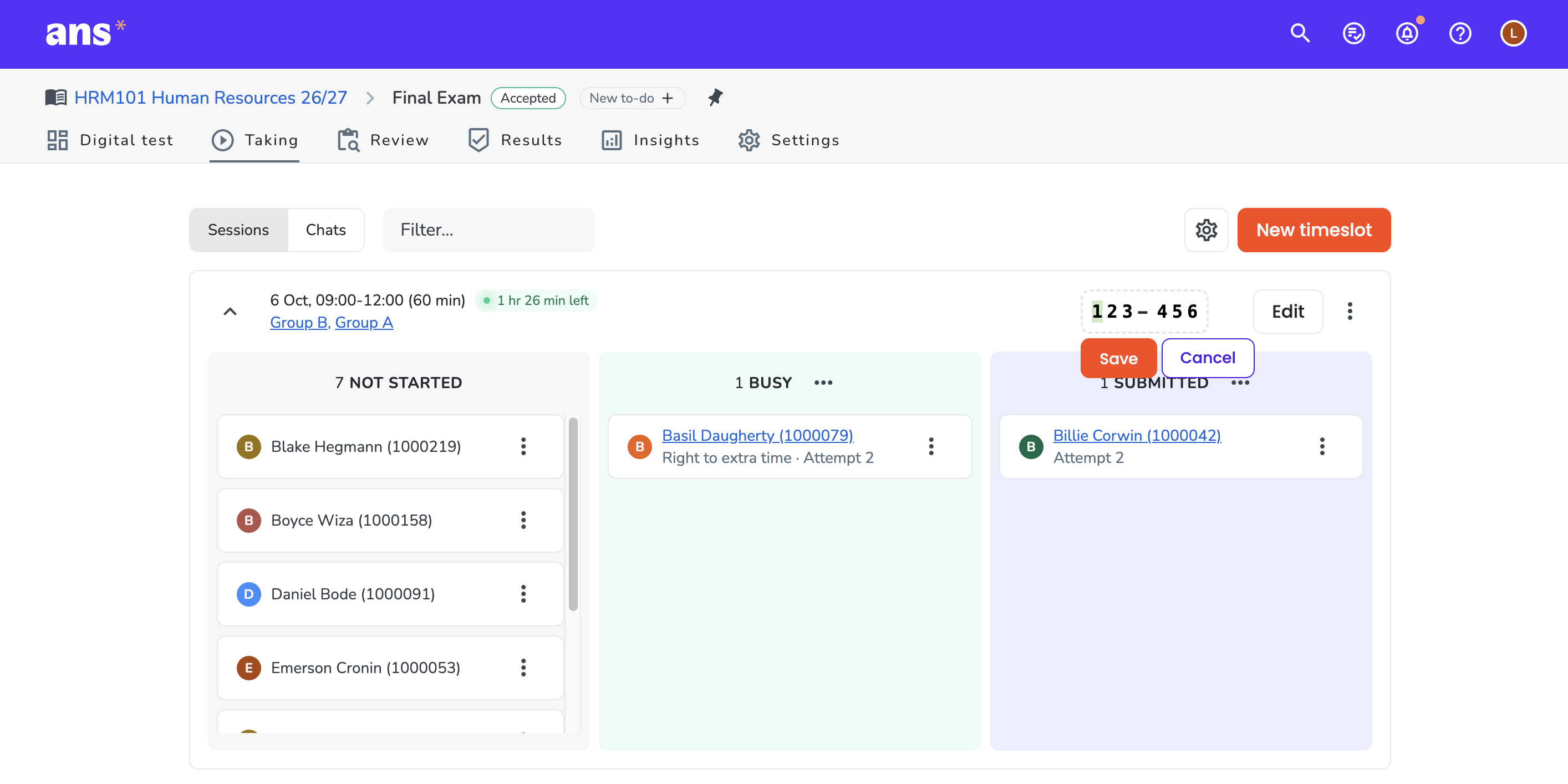Click the New timeslot button
This screenshot has height=784, width=1568.
coord(1314,230)
